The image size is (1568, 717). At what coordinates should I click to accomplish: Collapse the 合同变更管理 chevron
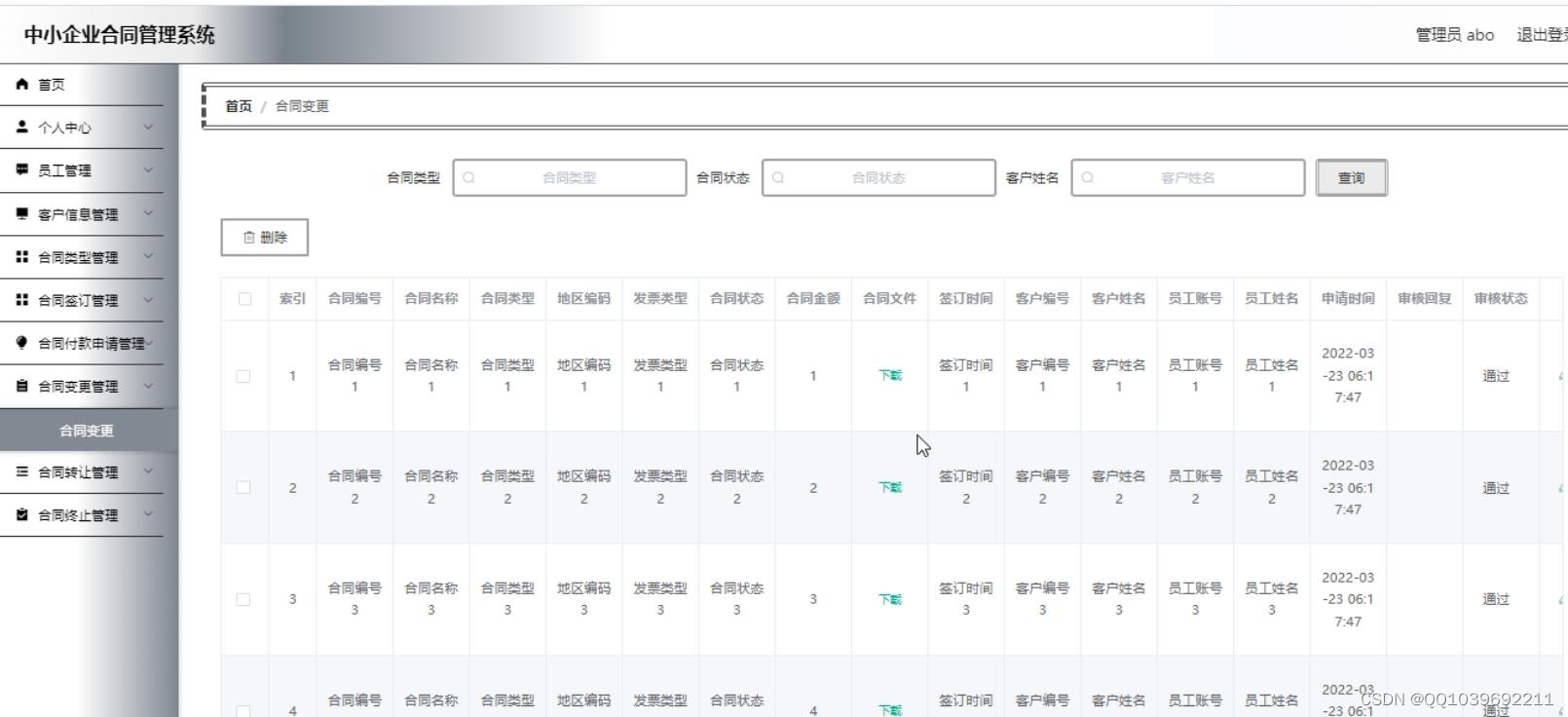click(148, 386)
